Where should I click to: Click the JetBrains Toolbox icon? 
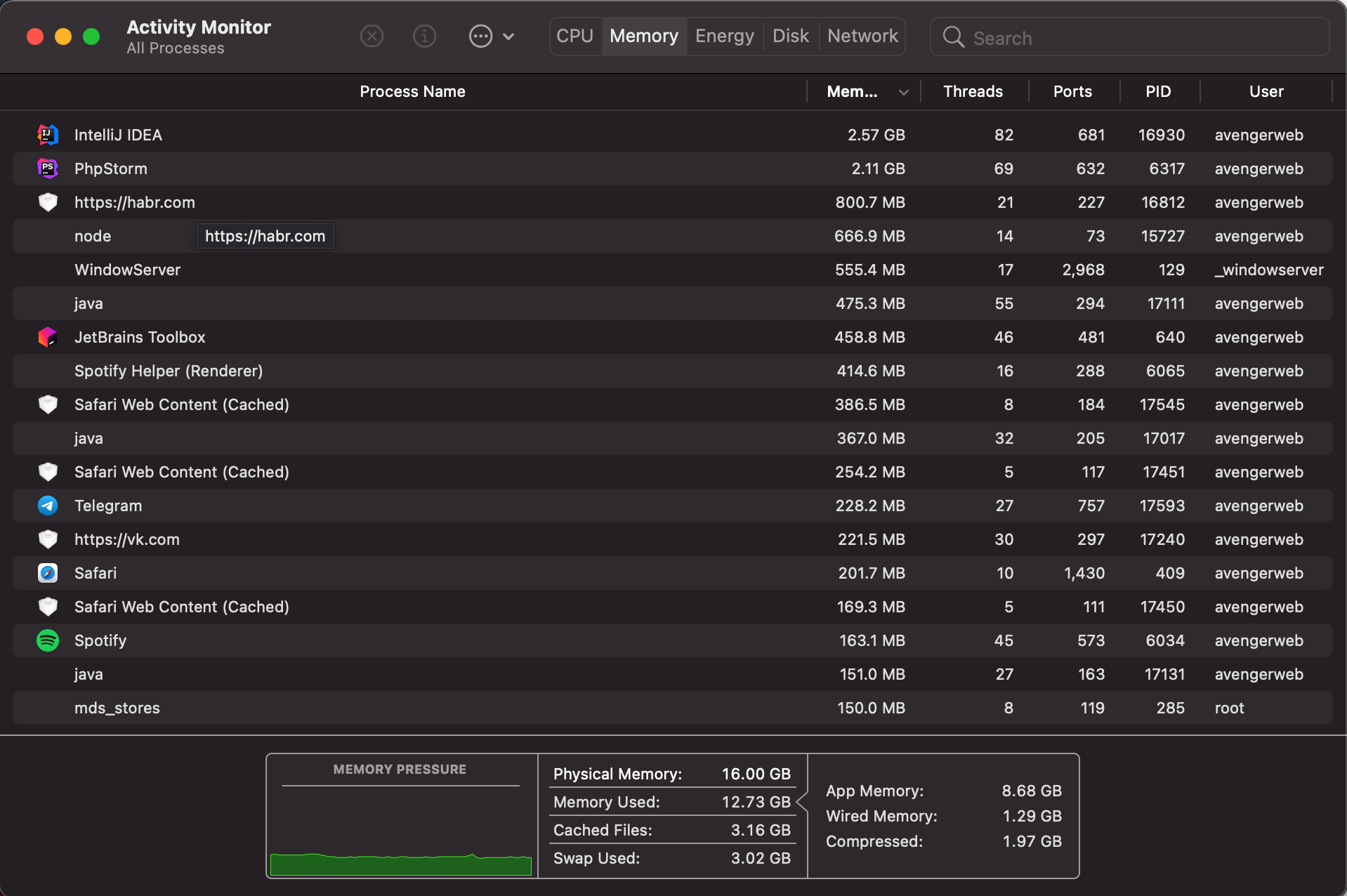(48, 337)
